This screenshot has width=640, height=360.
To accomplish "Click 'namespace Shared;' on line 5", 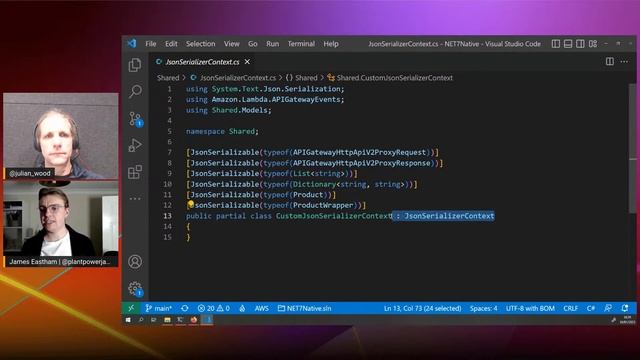I will [x=222, y=131].
